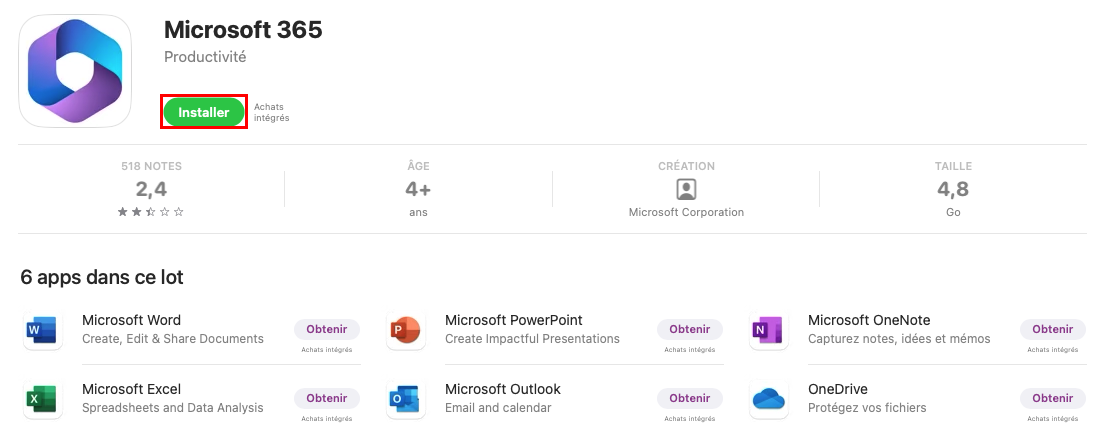Open the Microsoft Word icon

click(x=42, y=330)
